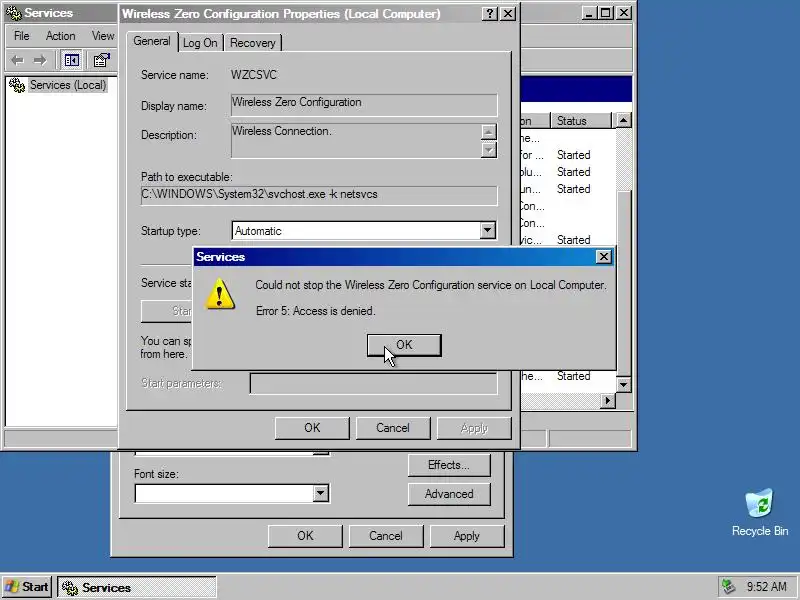Click the Advanced button in the background dialog

pos(449,494)
